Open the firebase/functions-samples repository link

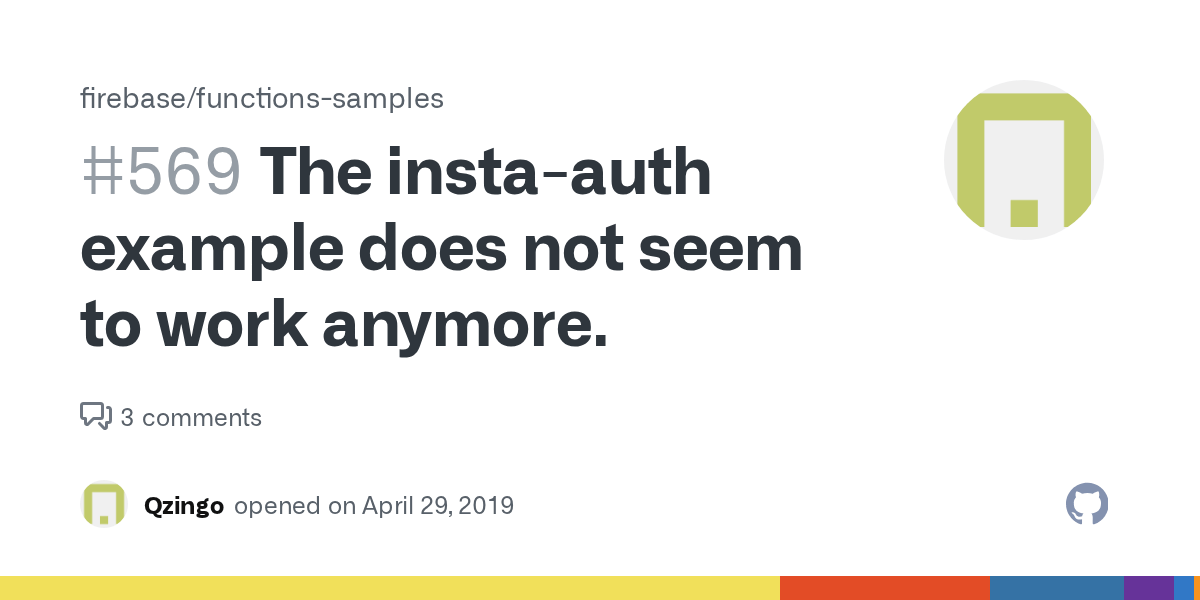tap(261, 99)
